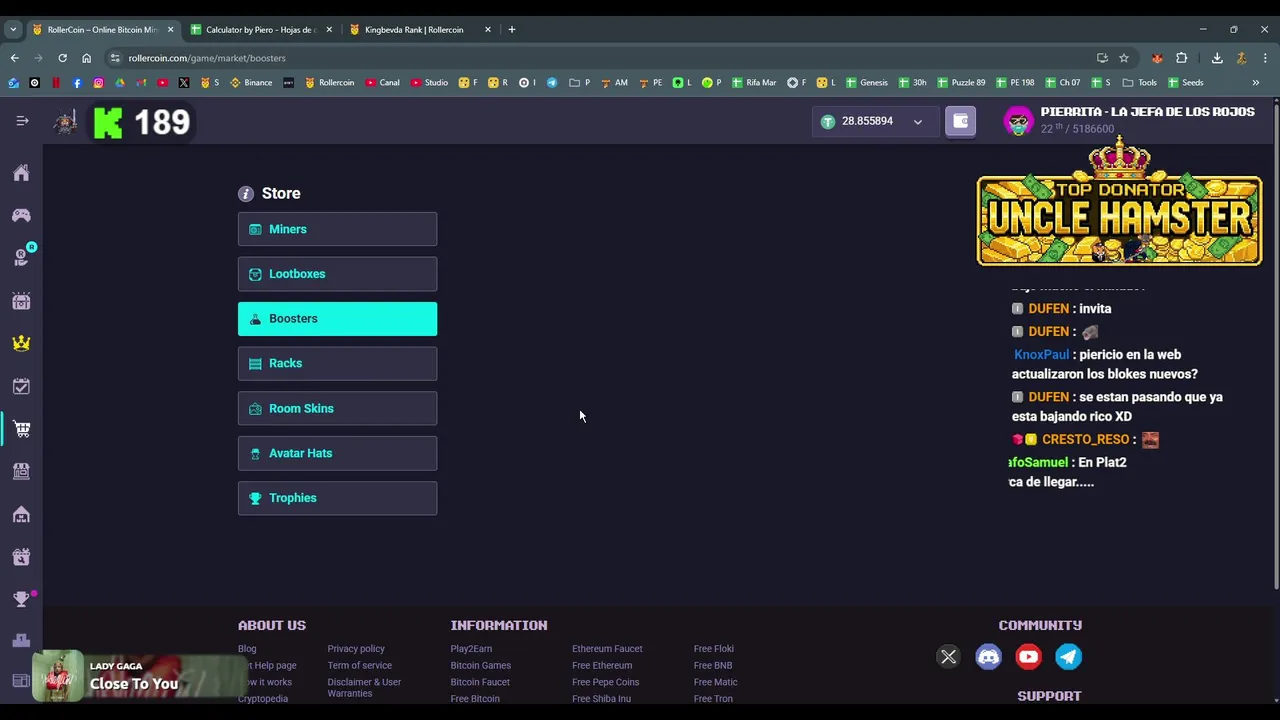Open the Tools bookmarks folder

tap(1140, 83)
